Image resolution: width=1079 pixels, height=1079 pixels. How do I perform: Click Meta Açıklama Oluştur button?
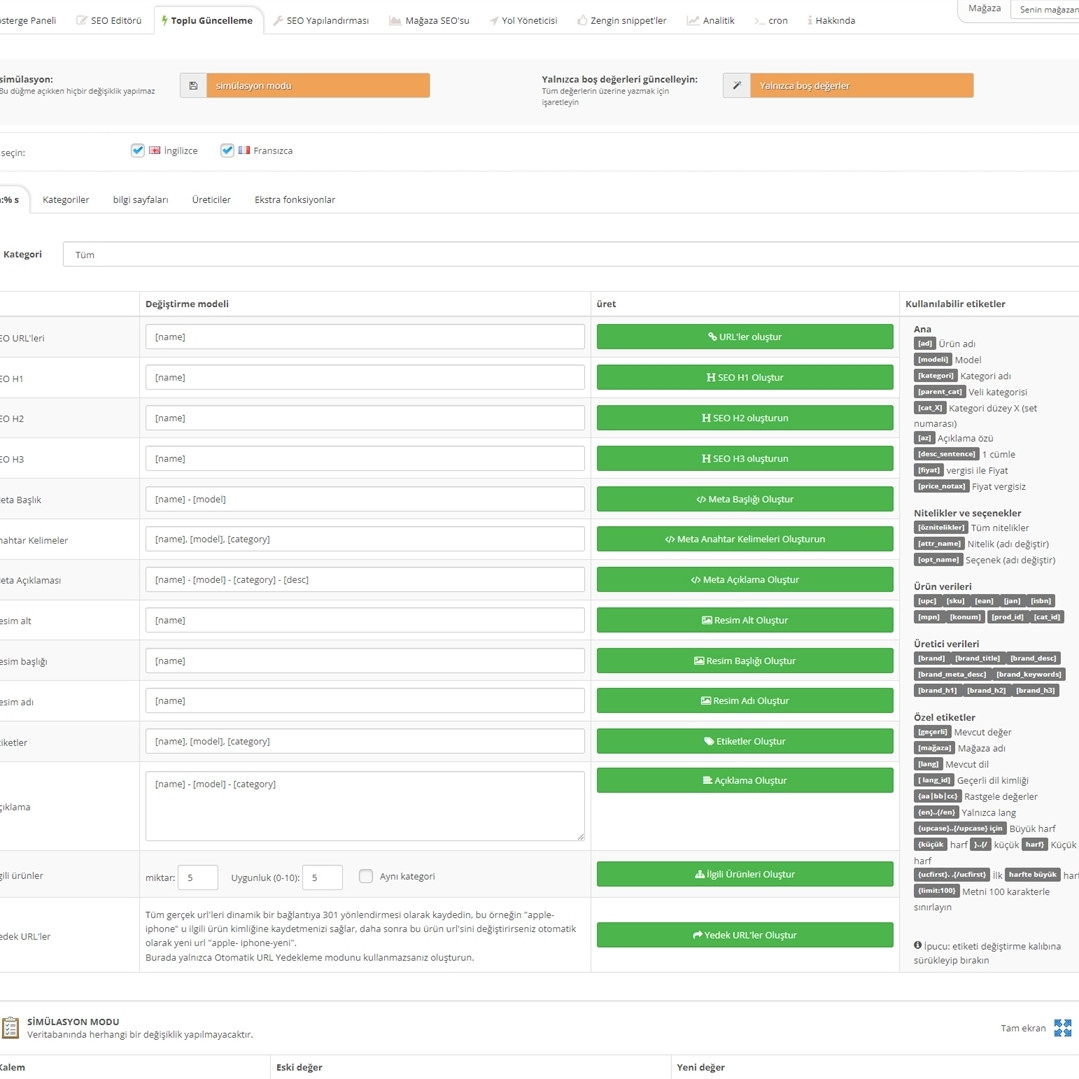(745, 579)
